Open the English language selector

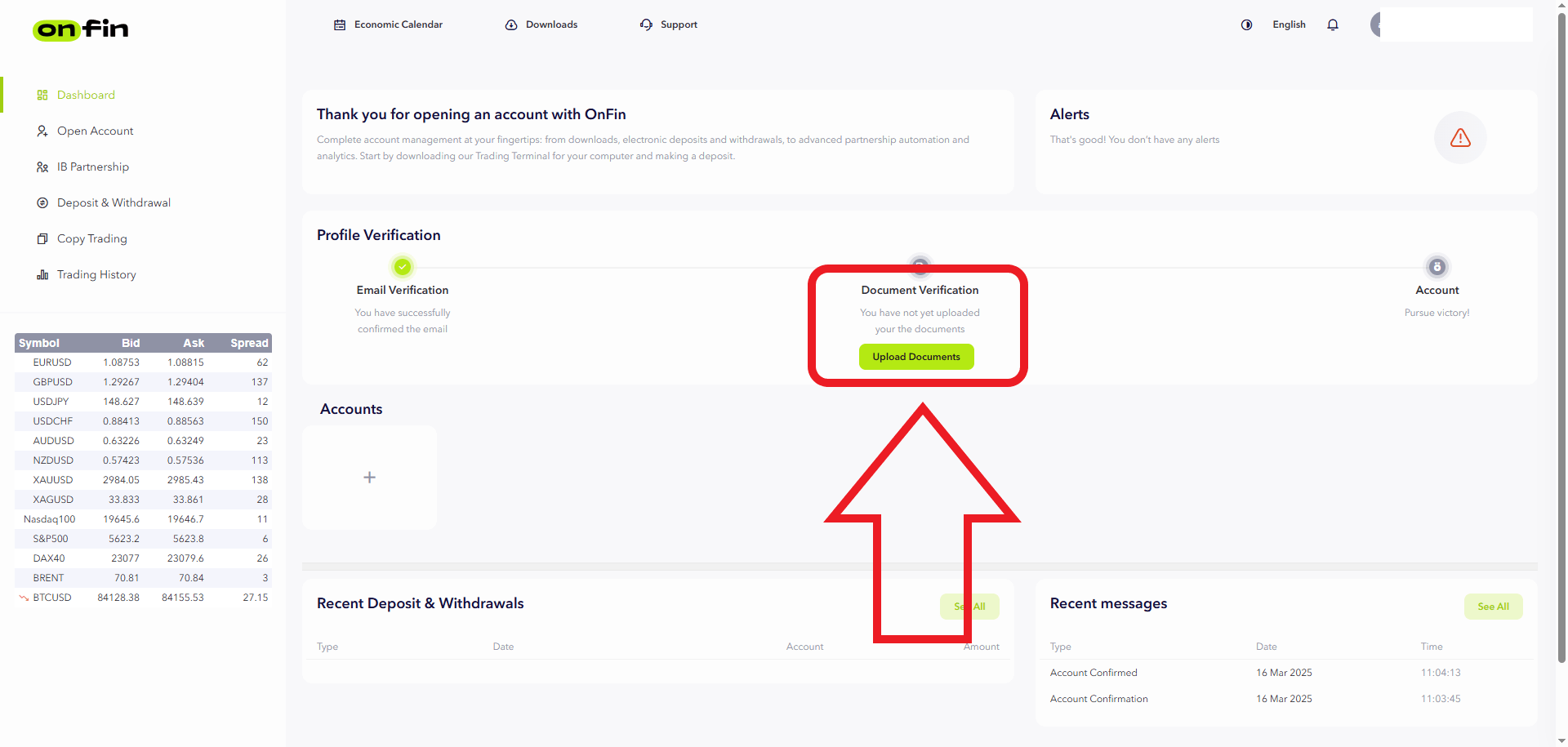[1289, 25]
